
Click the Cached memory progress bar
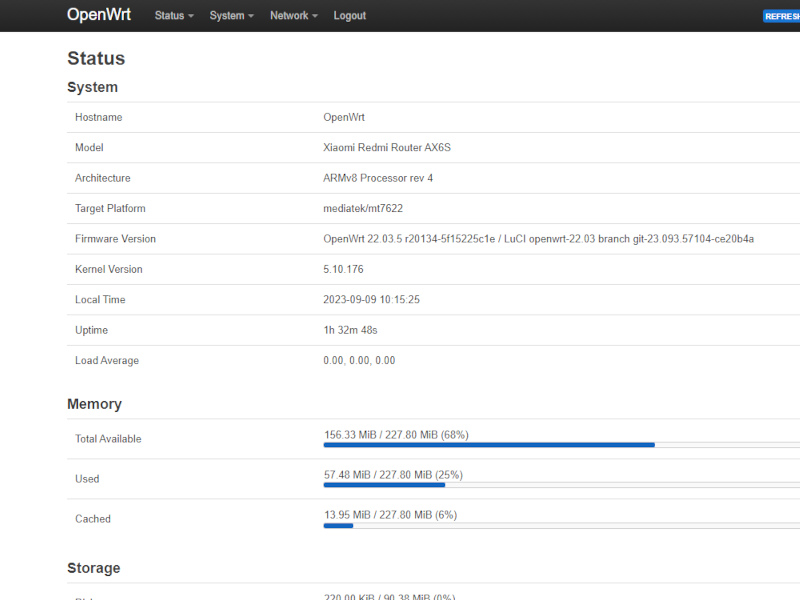click(x=561, y=524)
